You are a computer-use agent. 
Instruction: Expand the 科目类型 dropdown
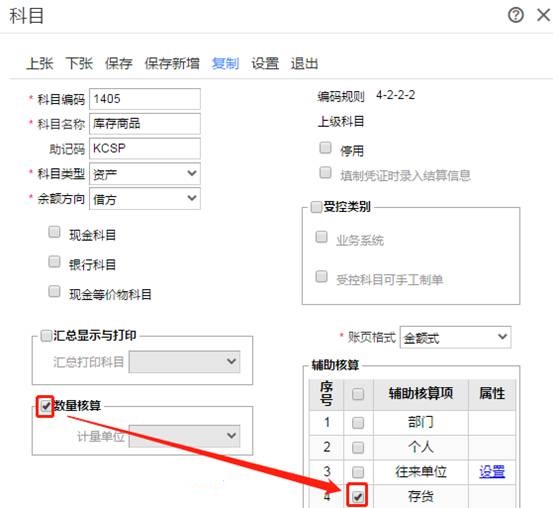pos(145,174)
